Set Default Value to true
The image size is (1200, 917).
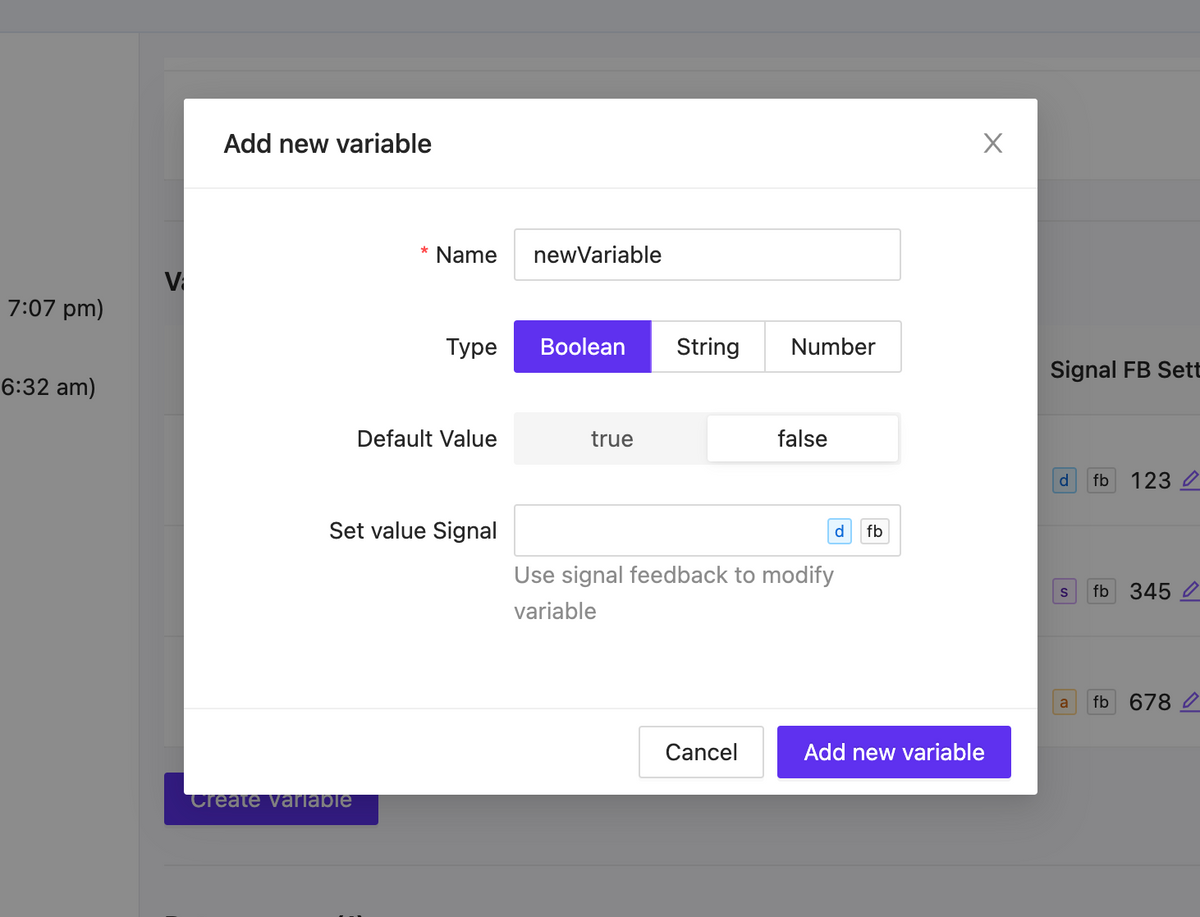tap(611, 439)
